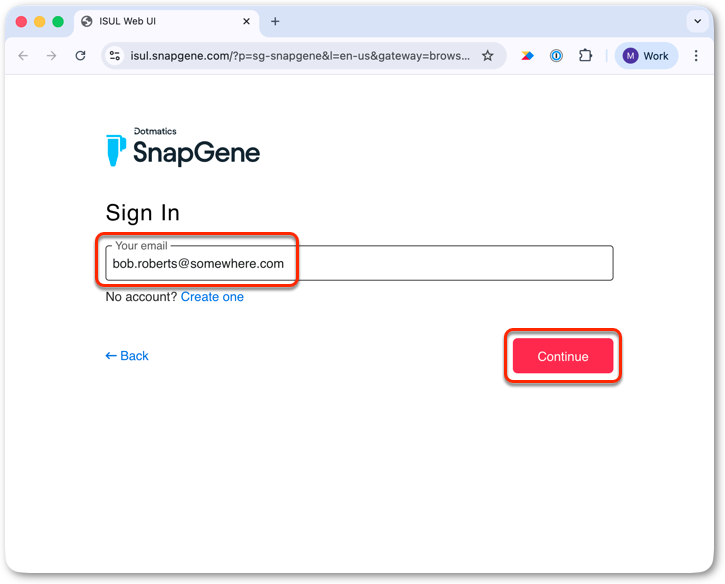The width and height of the screenshot is (725, 584).
Task: Close the ISUL Web UI tab
Action: (x=246, y=21)
